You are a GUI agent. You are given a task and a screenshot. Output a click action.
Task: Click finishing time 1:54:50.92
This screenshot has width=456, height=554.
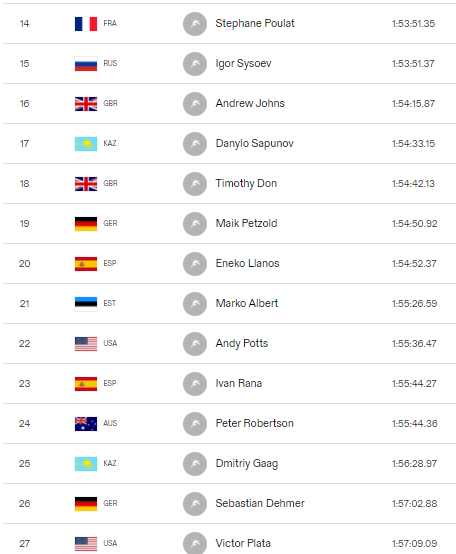(415, 224)
